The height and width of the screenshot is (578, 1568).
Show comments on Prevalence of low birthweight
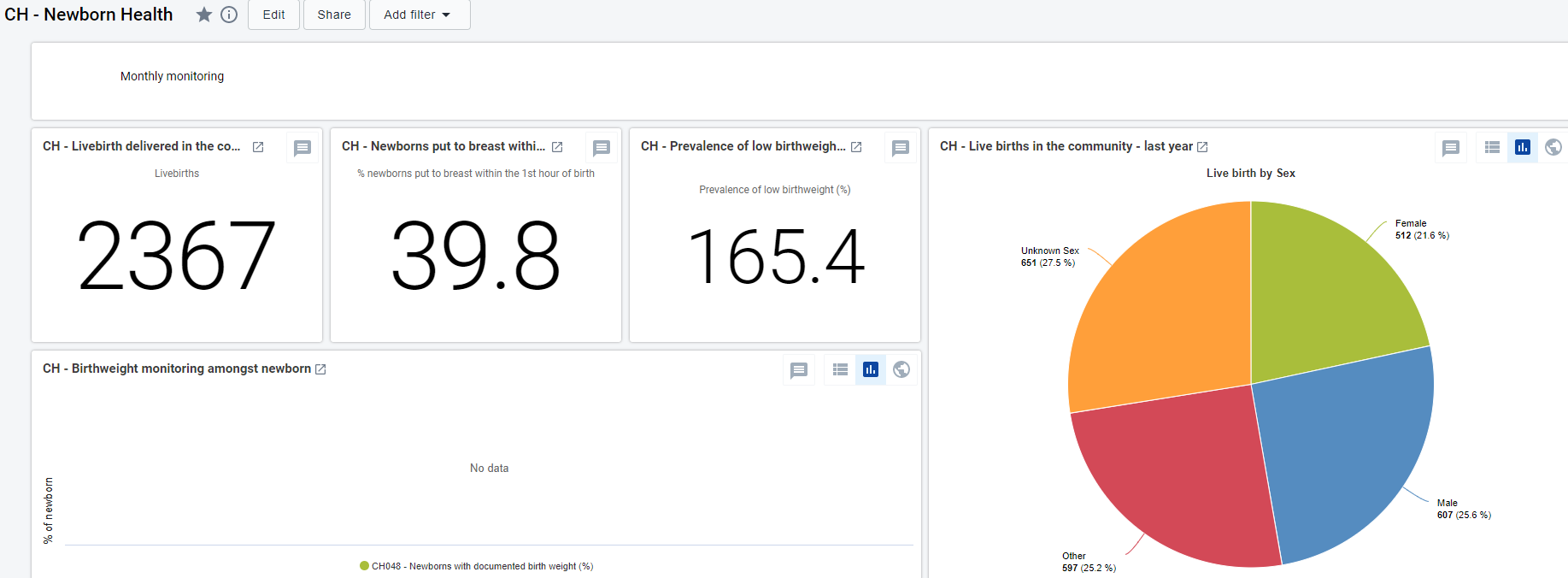[x=901, y=148]
